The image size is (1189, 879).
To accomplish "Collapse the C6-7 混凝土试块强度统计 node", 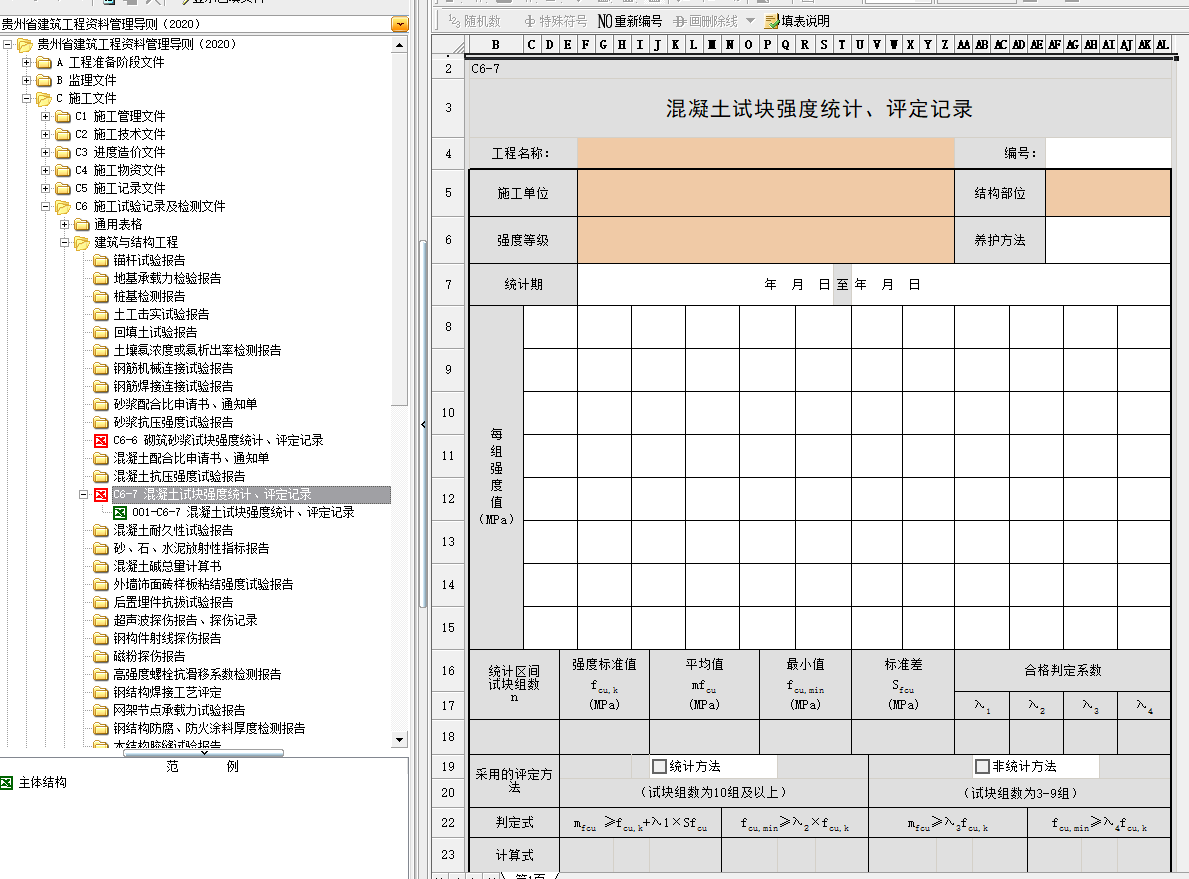I will 83,494.
